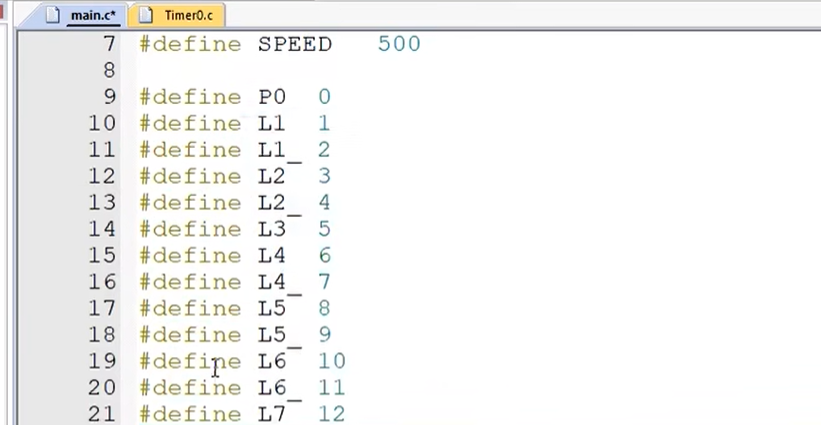Image resolution: width=821 pixels, height=425 pixels.
Task: Click the main.c file icon
Action: [x=53, y=16]
